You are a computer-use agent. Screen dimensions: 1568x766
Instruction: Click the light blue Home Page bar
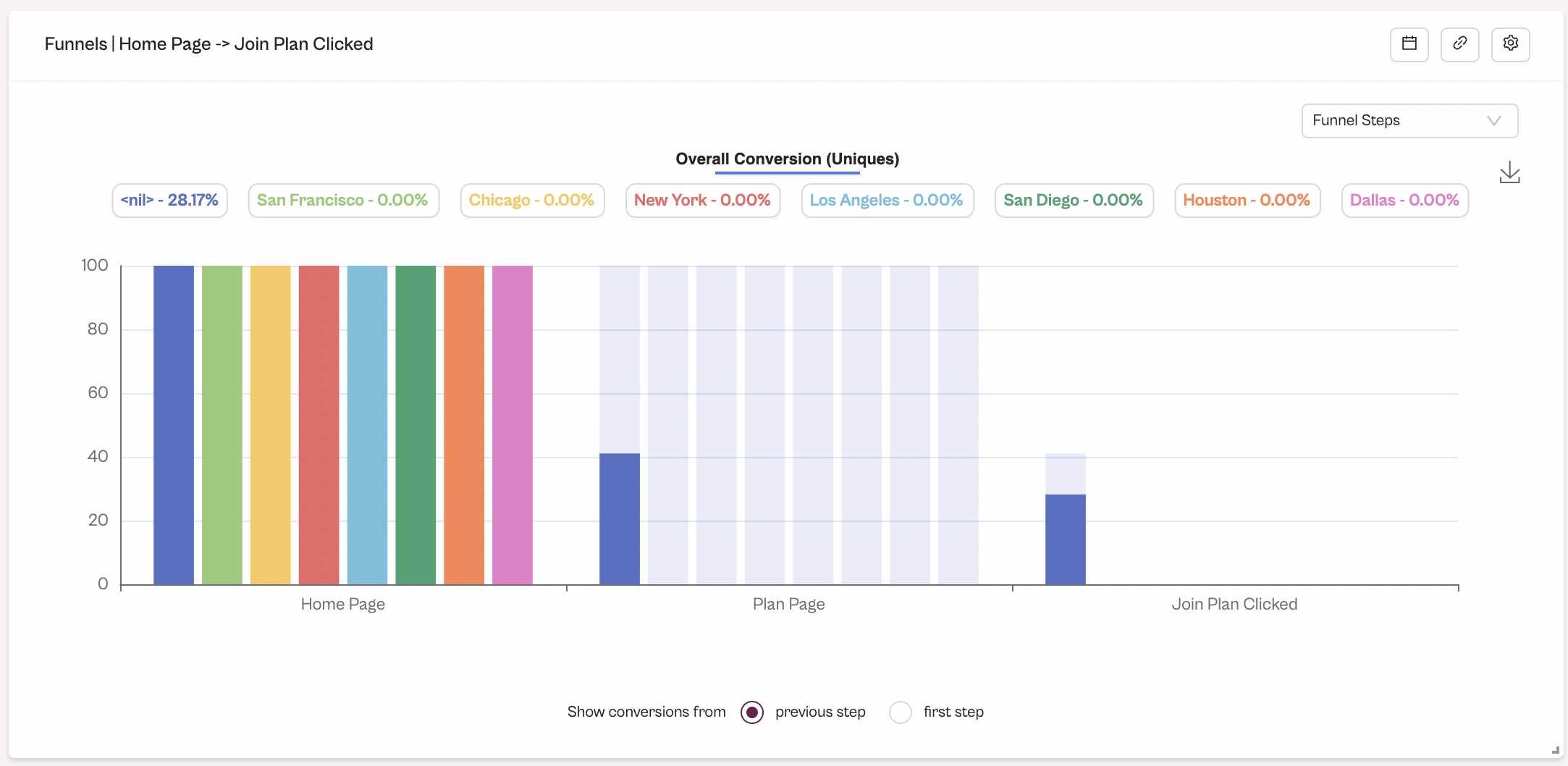(x=367, y=425)
